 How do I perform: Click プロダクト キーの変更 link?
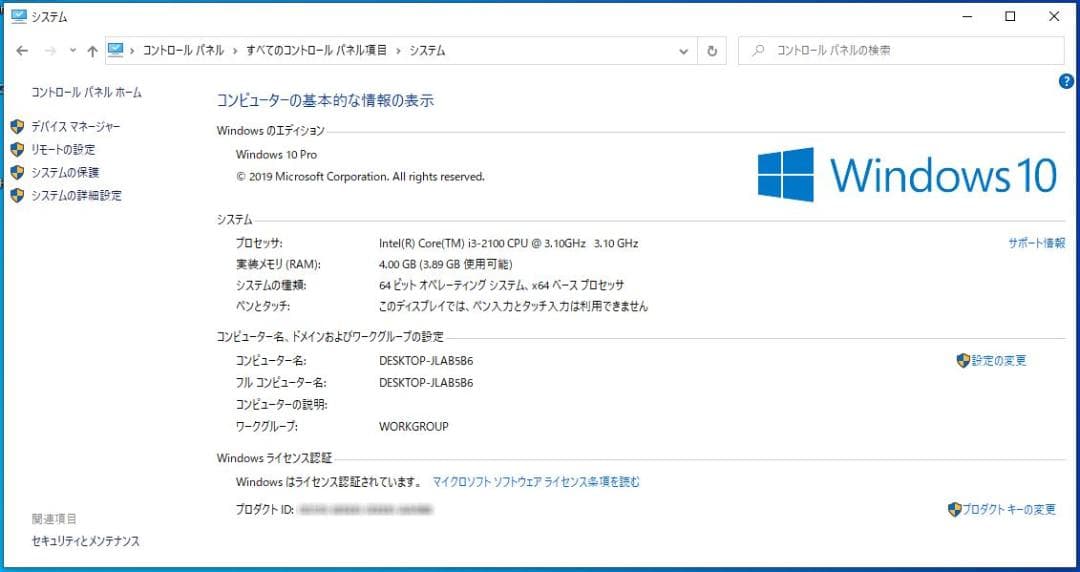(x=1009, y=509)
